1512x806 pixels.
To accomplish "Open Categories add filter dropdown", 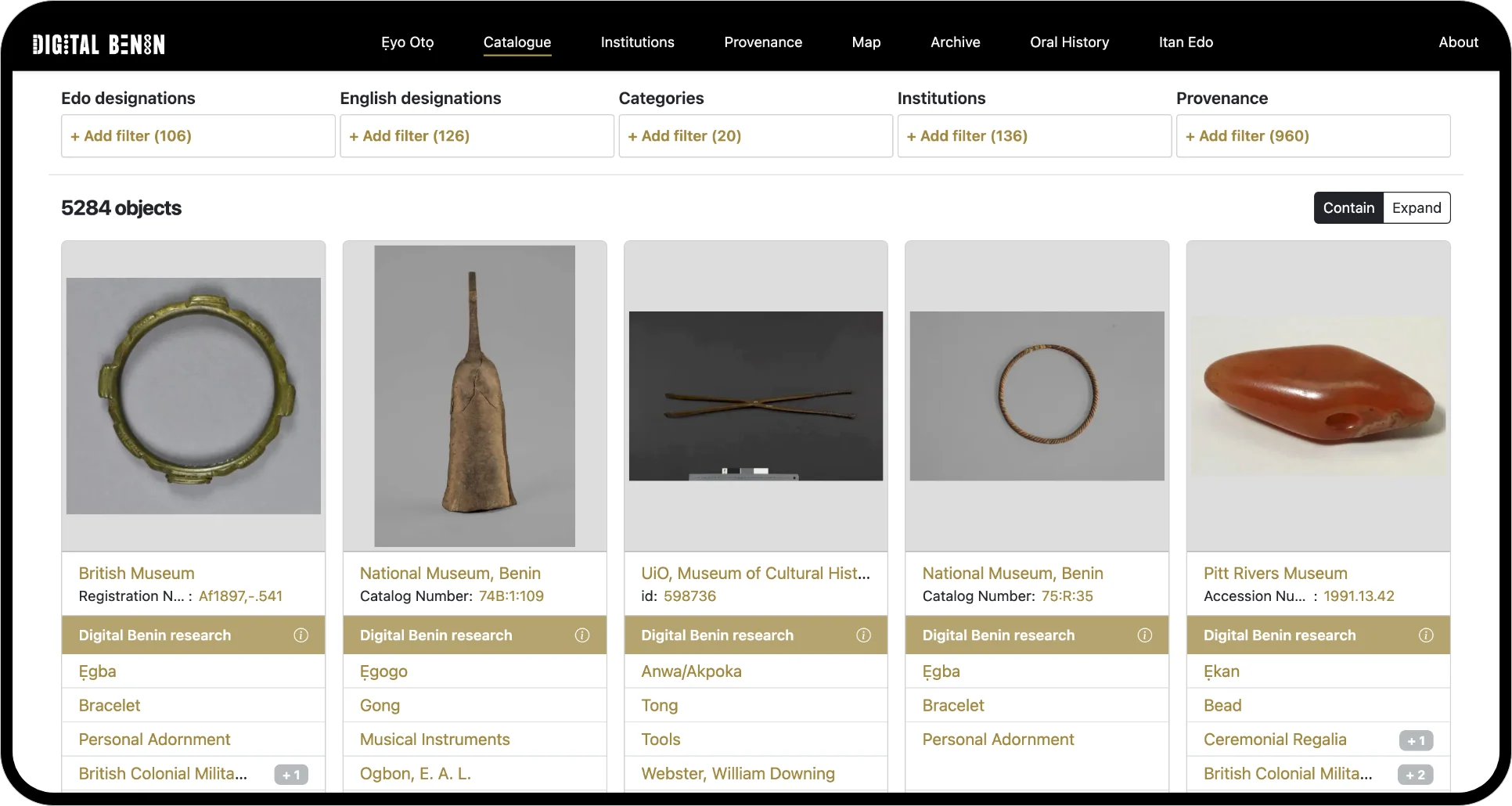I will 755,136.
